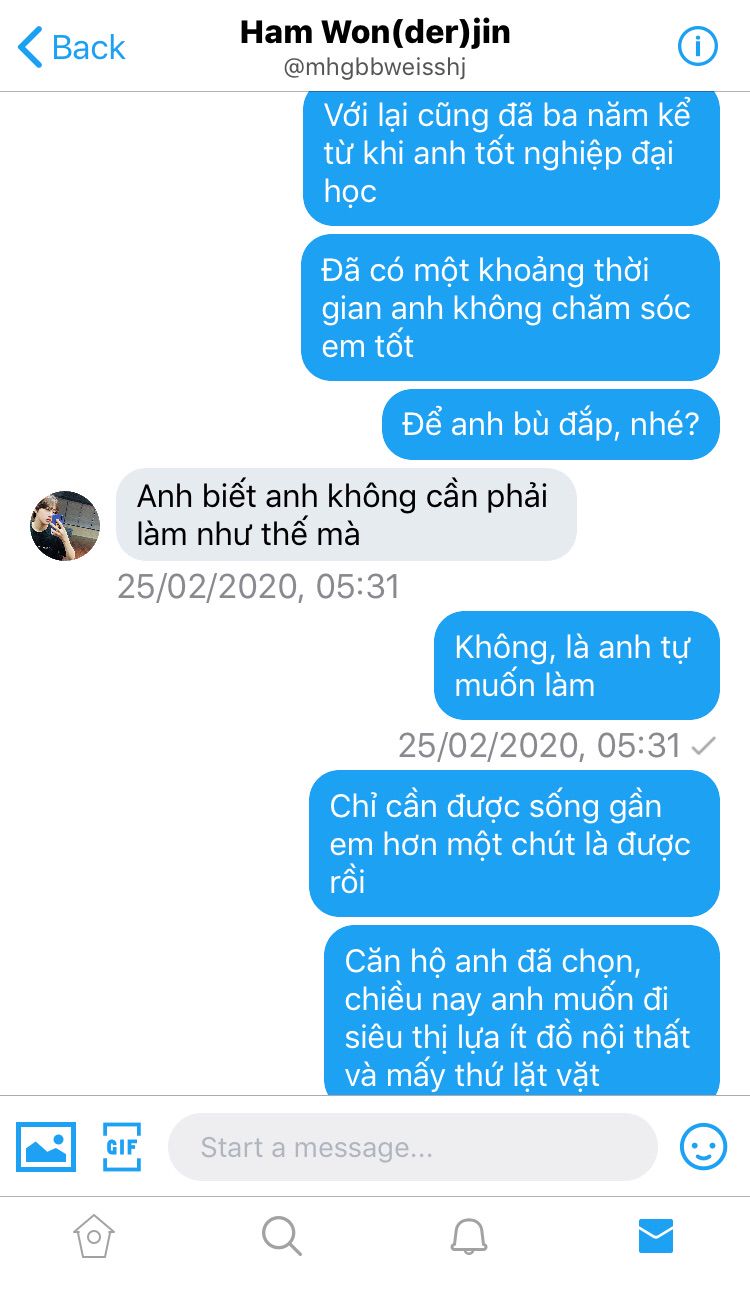Screen dimensions: 750x1297
Task: Select the 'Không, là anh tự muốn làm' bubble
Action: 577,665
